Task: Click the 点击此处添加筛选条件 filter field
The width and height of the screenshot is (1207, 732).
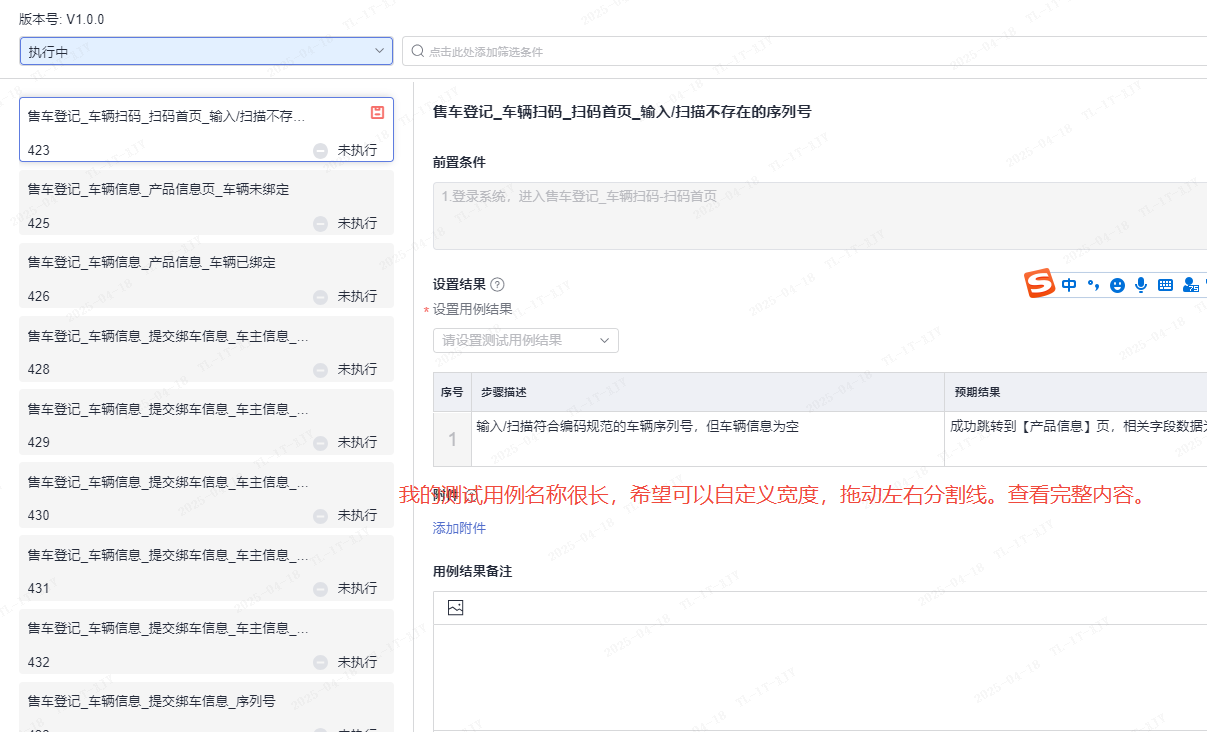Action: pyautogui.click(x=804, y=51)
